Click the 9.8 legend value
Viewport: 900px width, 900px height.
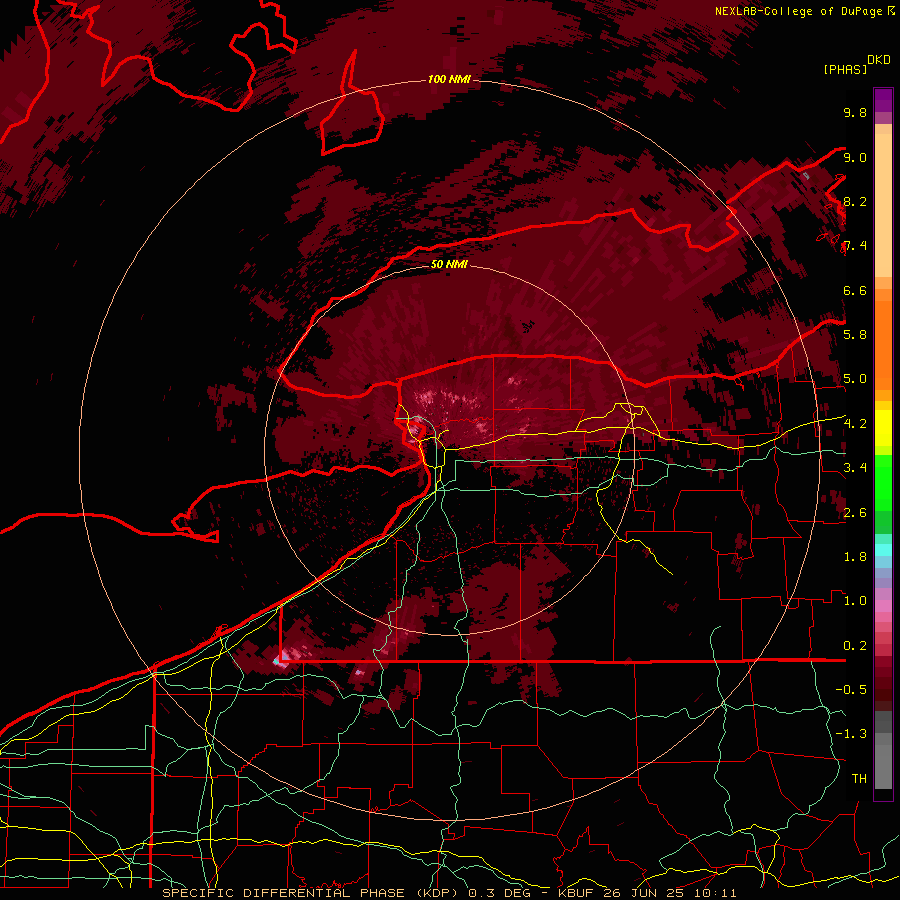click(x=855, y=112)
